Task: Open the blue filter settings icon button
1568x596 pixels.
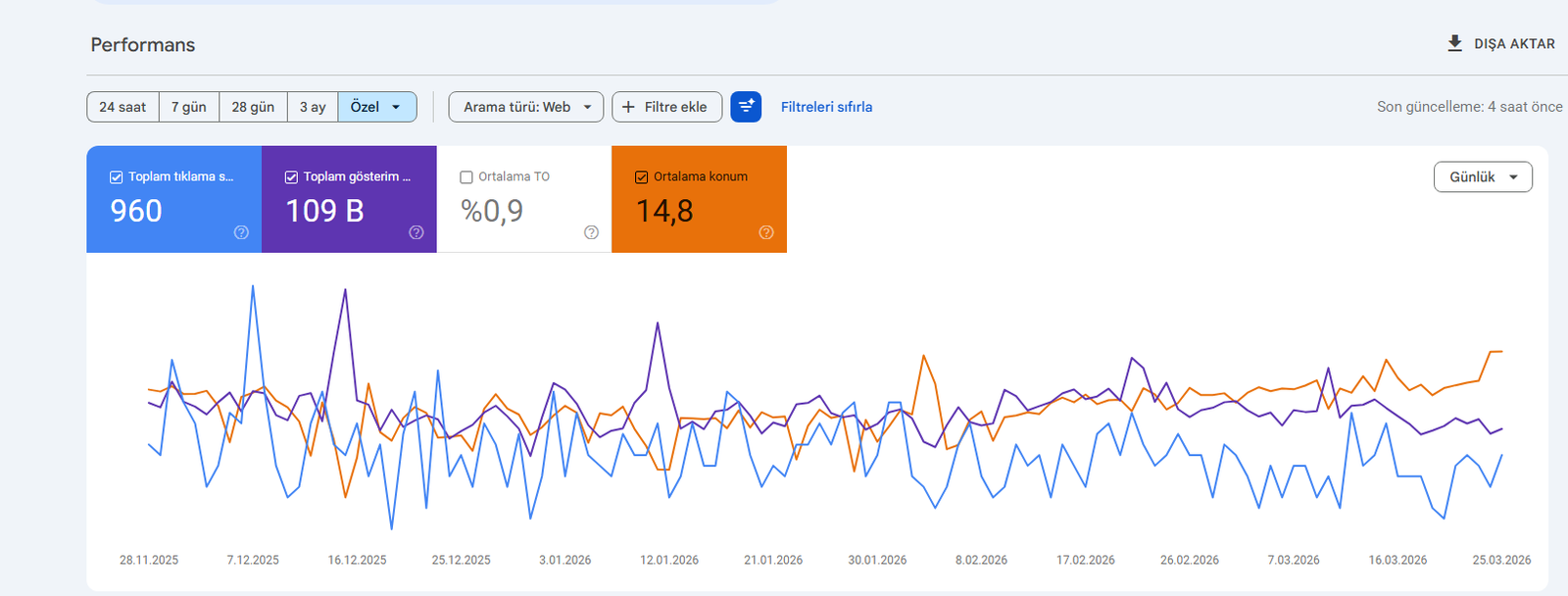Action: [746, 107]
